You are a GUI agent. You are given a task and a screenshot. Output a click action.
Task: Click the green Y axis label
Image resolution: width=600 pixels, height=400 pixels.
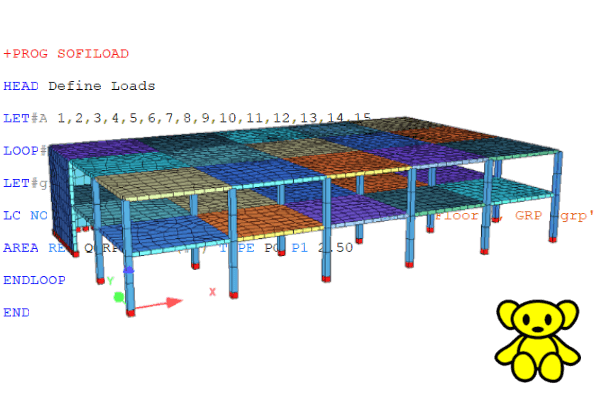pos(110,281)
